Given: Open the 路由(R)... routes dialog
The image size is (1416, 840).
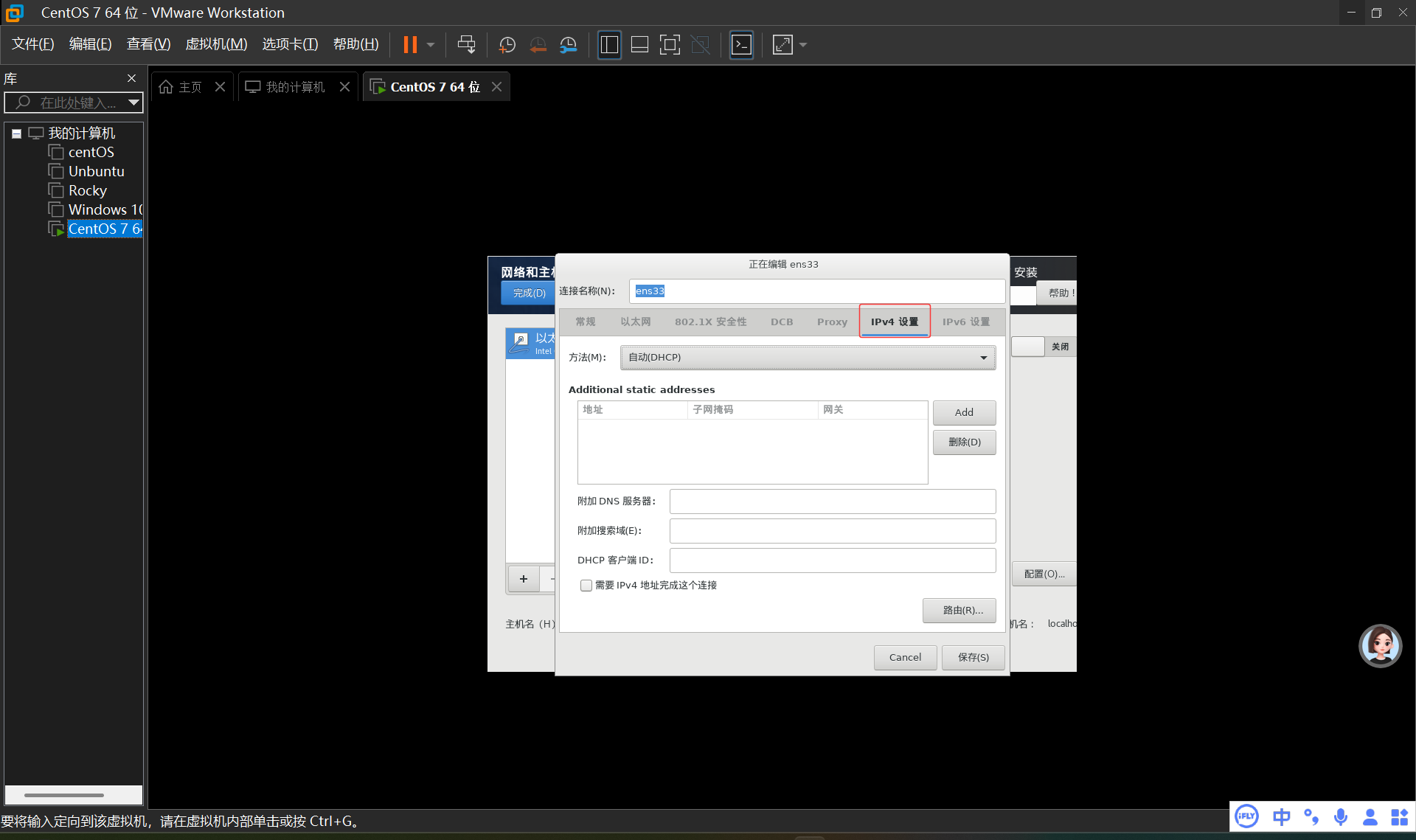Looking at the screenshot, I should [x=959, y=611].
